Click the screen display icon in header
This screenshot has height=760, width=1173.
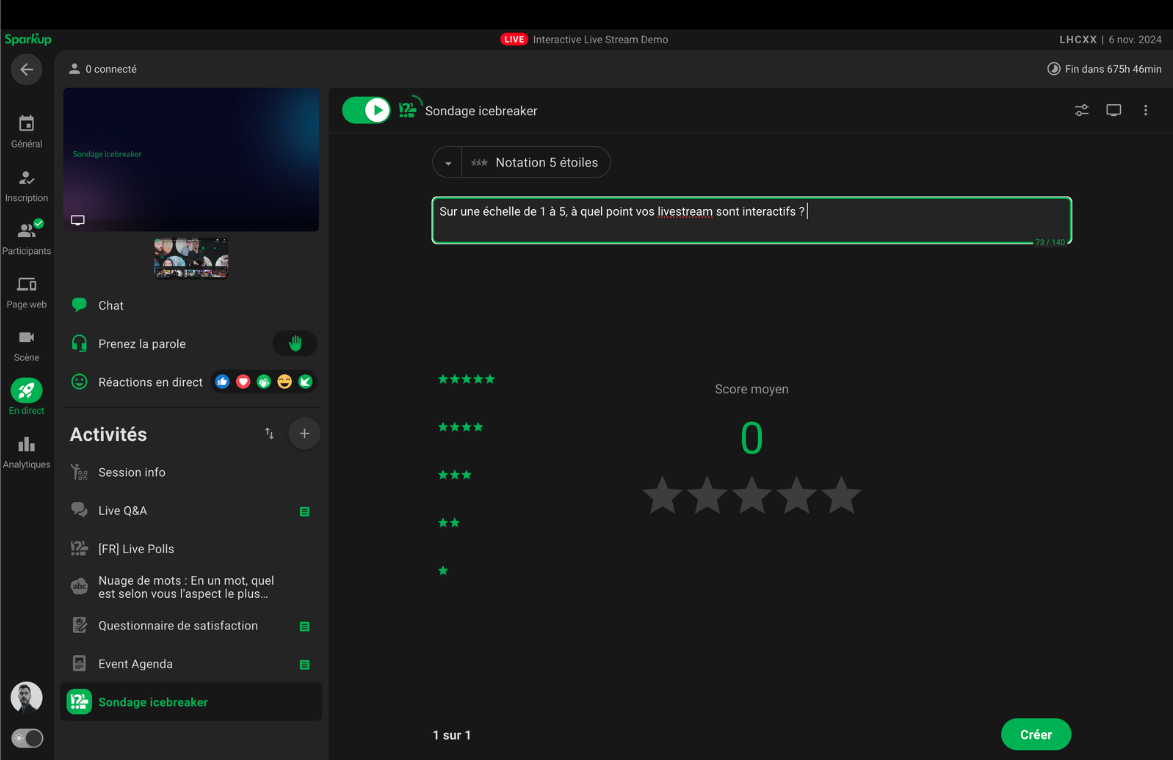click(x=1113, y=110)
